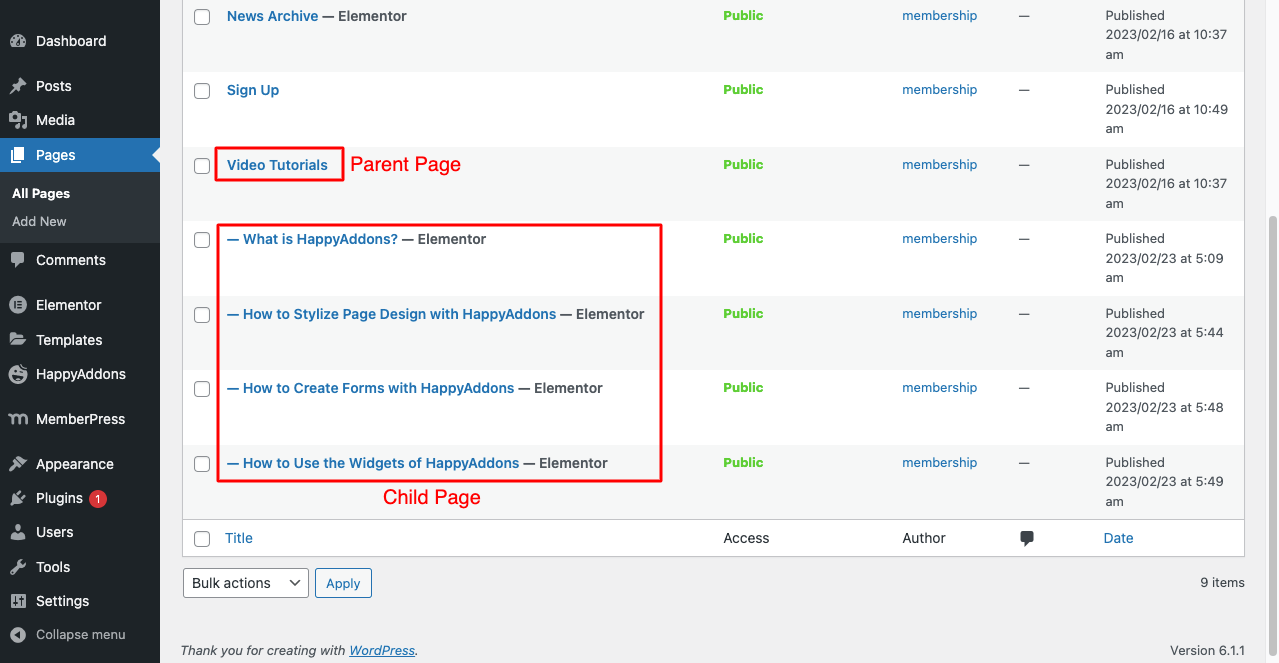This screenshot has height=663, width=1279.
Task: Click the Plugins plug icon
Action: coord(18,498)
